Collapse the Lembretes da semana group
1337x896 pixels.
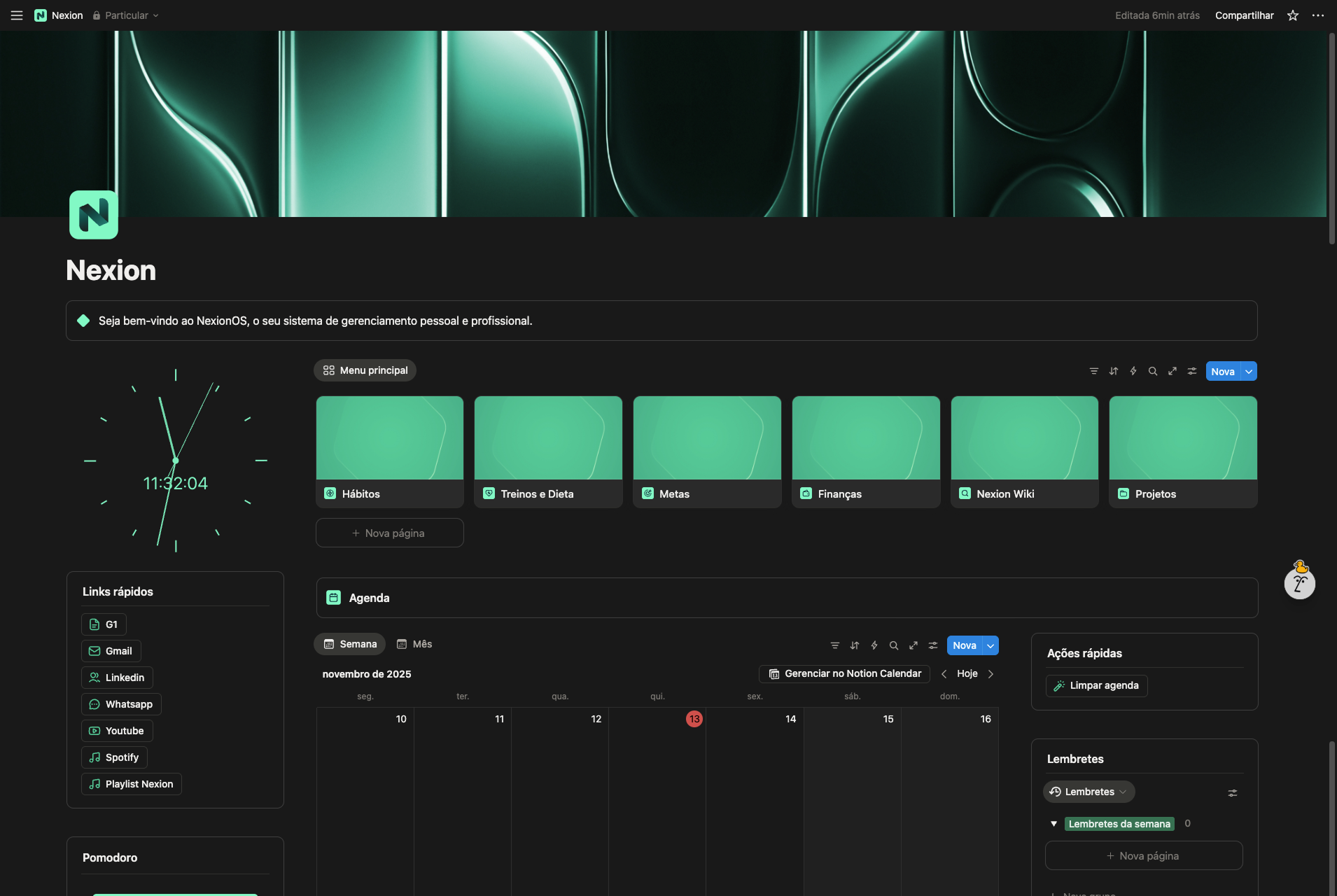coord(1054,824)
